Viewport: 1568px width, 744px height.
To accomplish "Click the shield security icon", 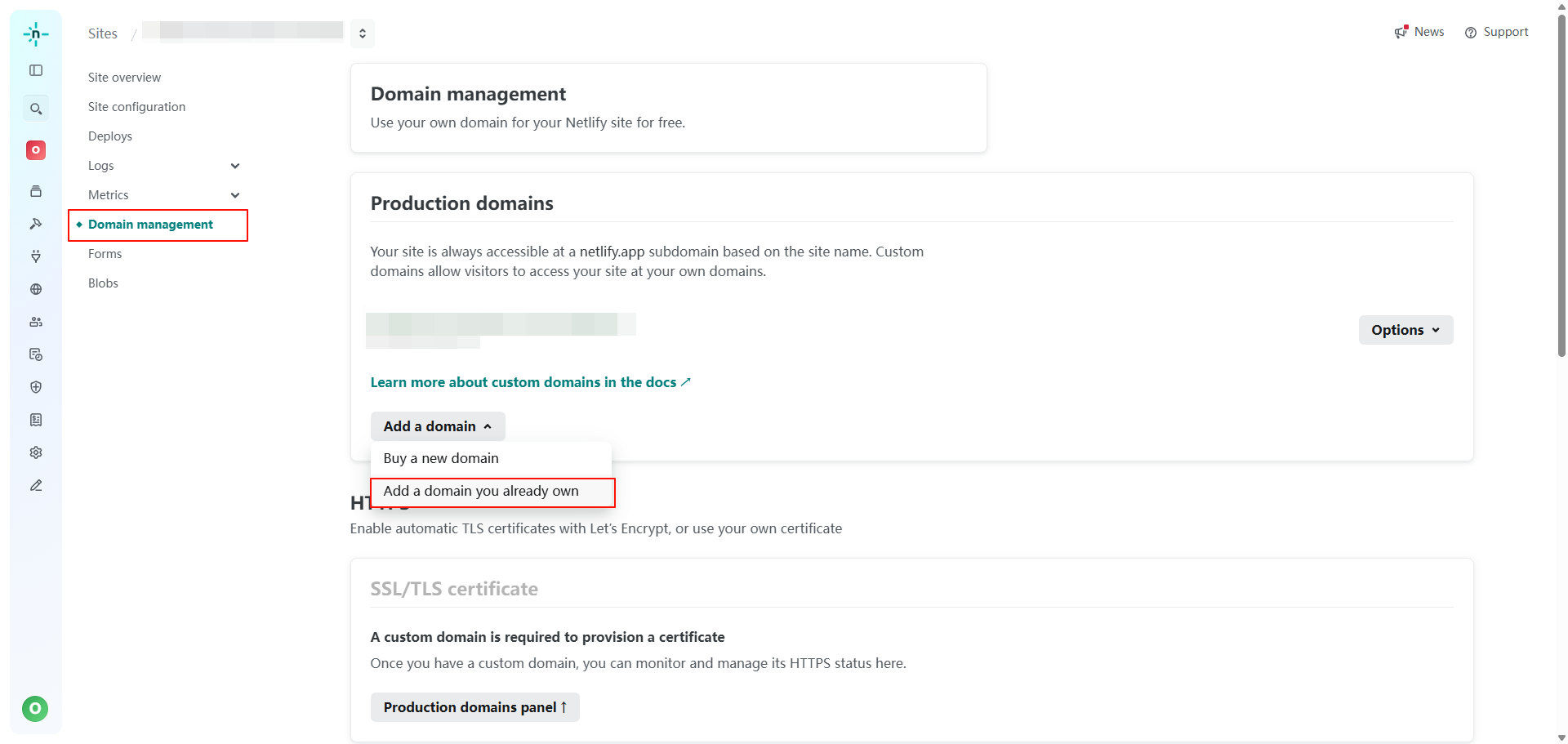I will click(36, 387).
